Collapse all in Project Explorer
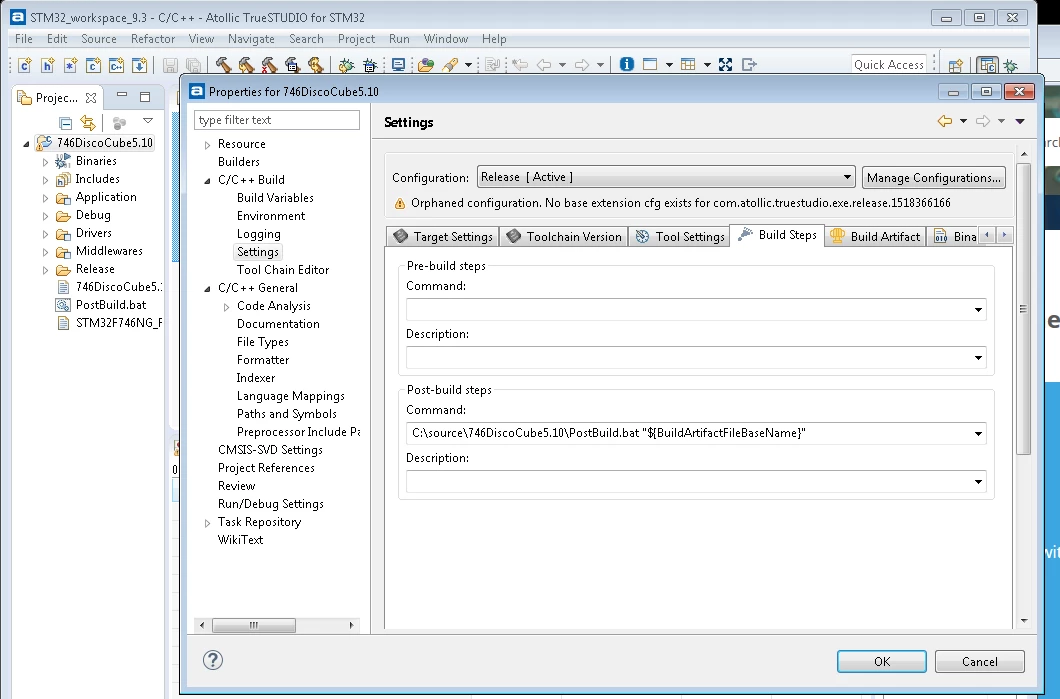Image resolution: width=1060 pixels, height=699 pixels. [66, 123]
